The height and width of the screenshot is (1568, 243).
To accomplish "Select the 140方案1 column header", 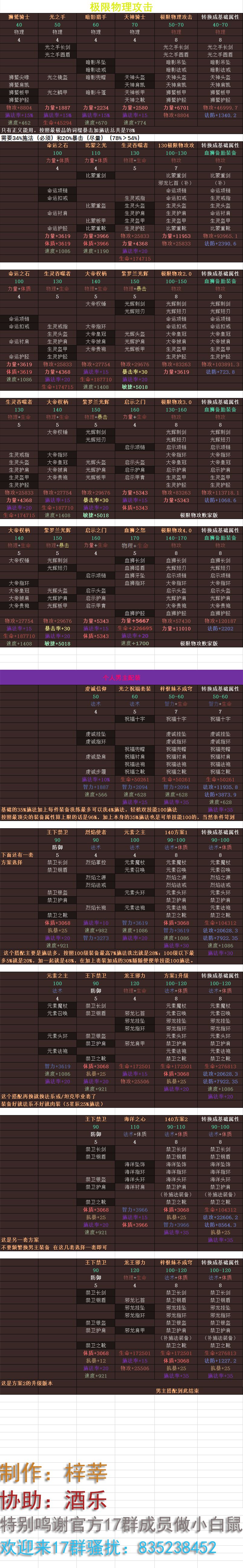I will (x=176, y=832).
